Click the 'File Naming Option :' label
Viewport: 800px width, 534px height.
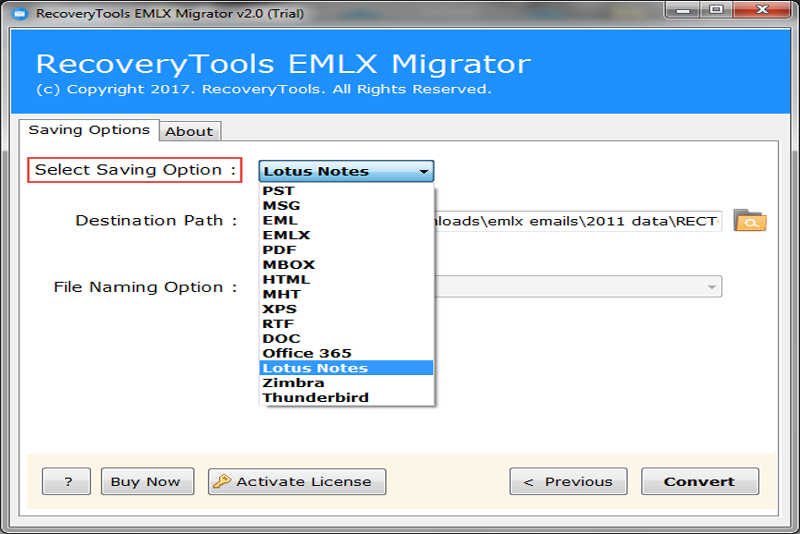tap(145, 287)
